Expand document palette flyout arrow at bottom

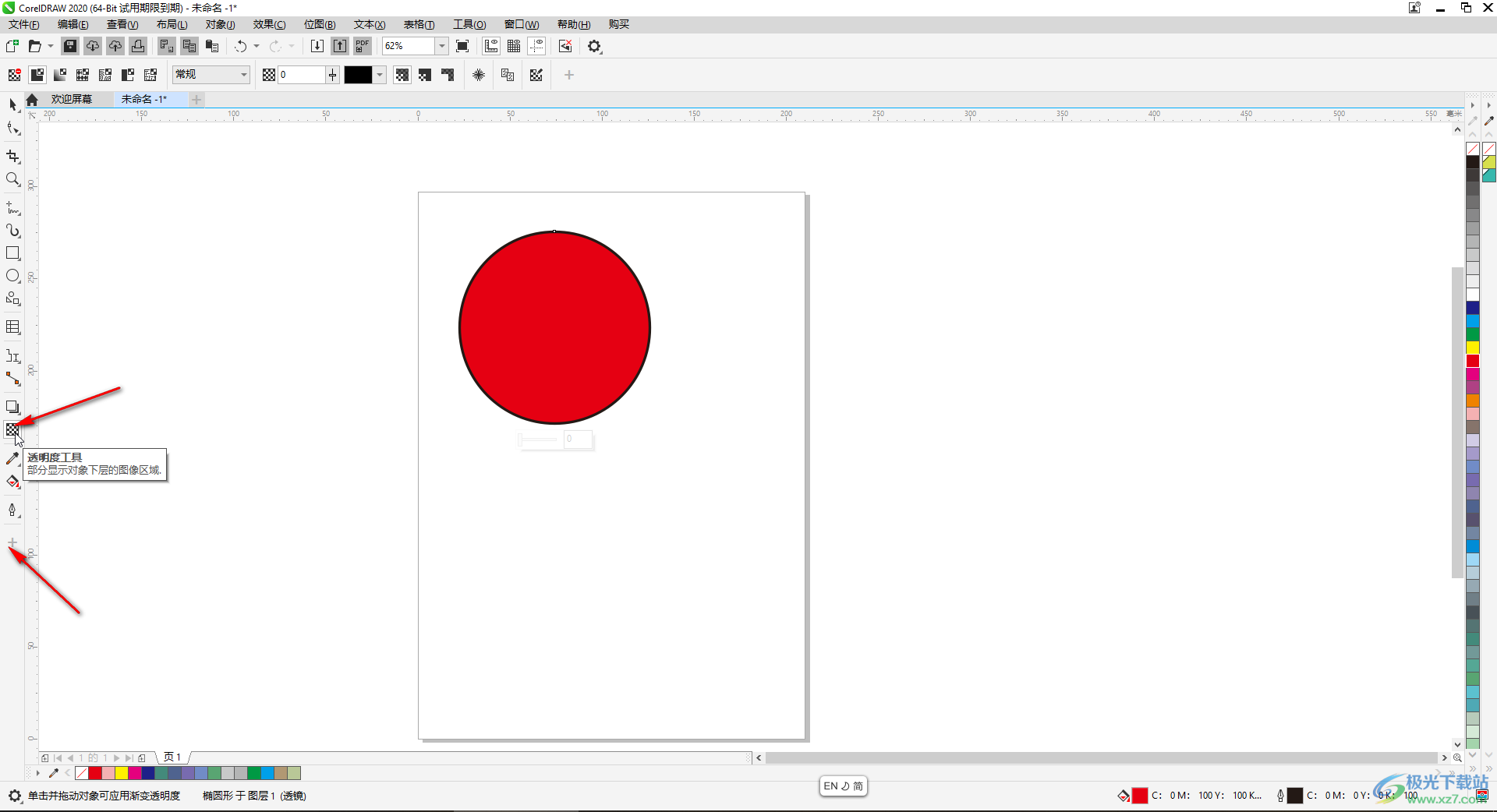click(37, 773)
